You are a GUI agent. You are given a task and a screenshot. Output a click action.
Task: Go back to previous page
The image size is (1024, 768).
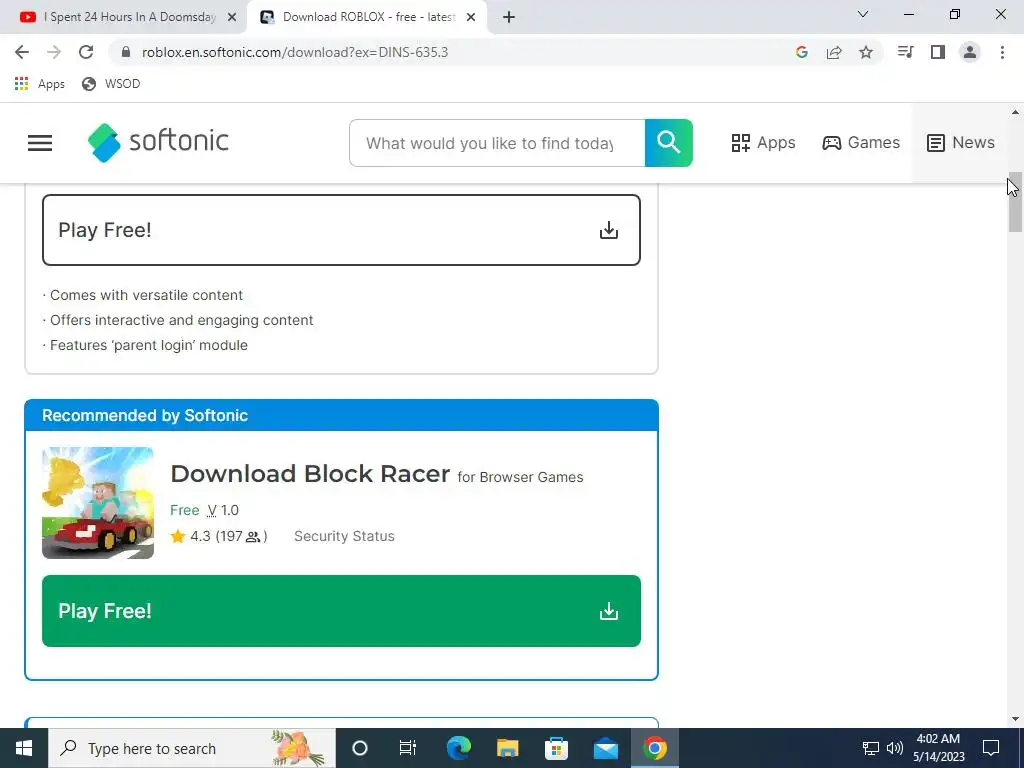pos(22,52)
